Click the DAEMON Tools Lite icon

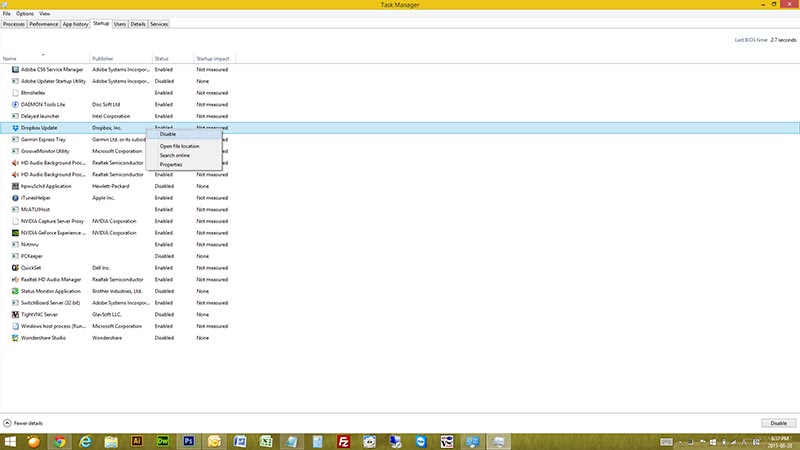[15, 105]
